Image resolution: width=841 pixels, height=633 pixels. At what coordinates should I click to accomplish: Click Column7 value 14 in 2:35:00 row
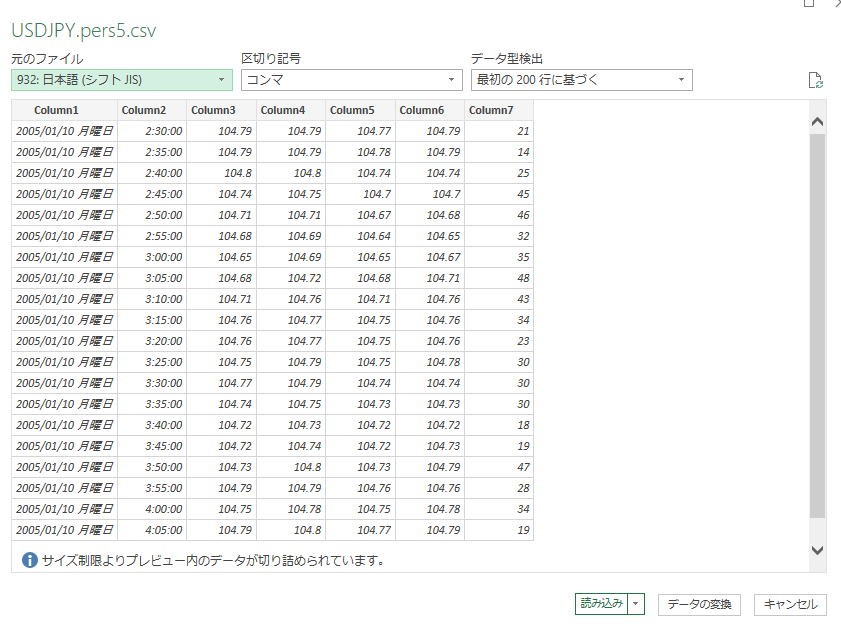point(499,152)
